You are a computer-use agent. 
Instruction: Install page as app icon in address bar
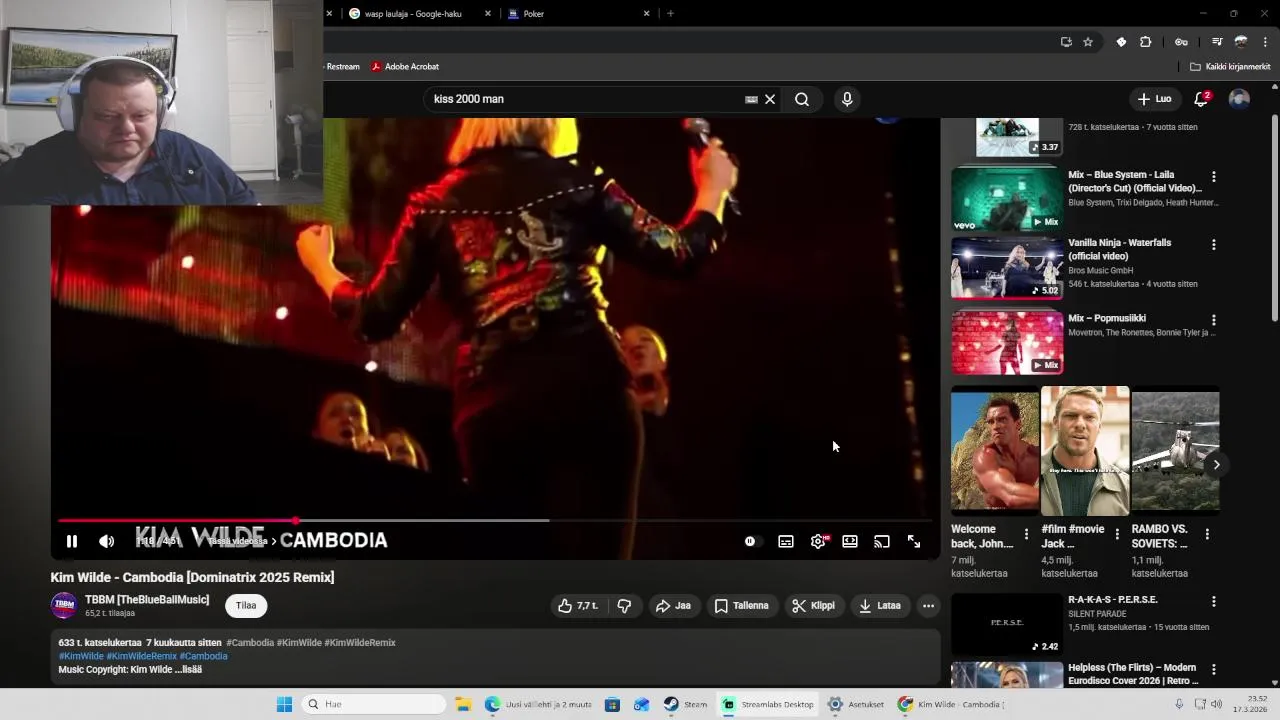point(1066,42)
